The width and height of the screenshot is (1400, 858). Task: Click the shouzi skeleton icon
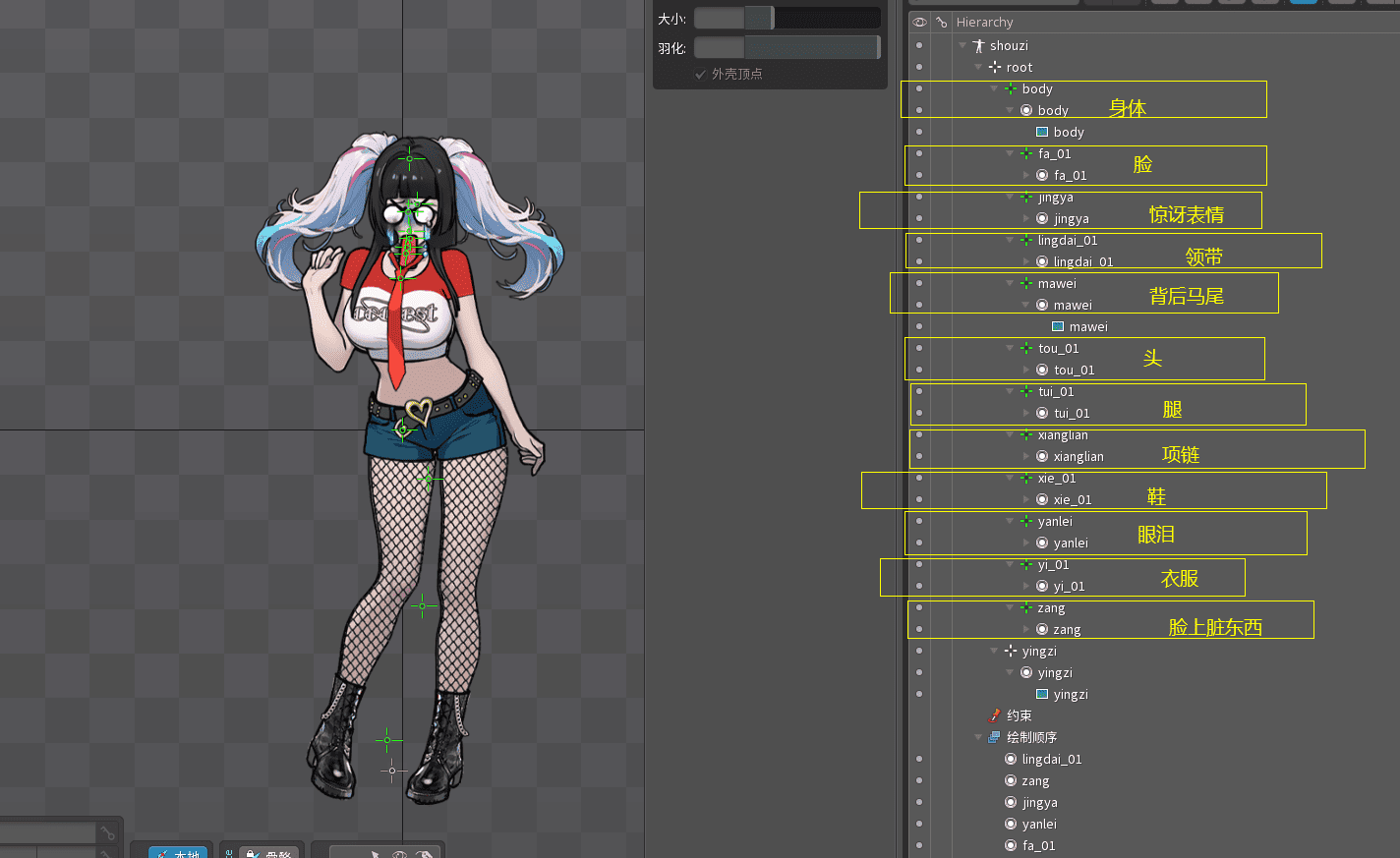tap(978, 46)
